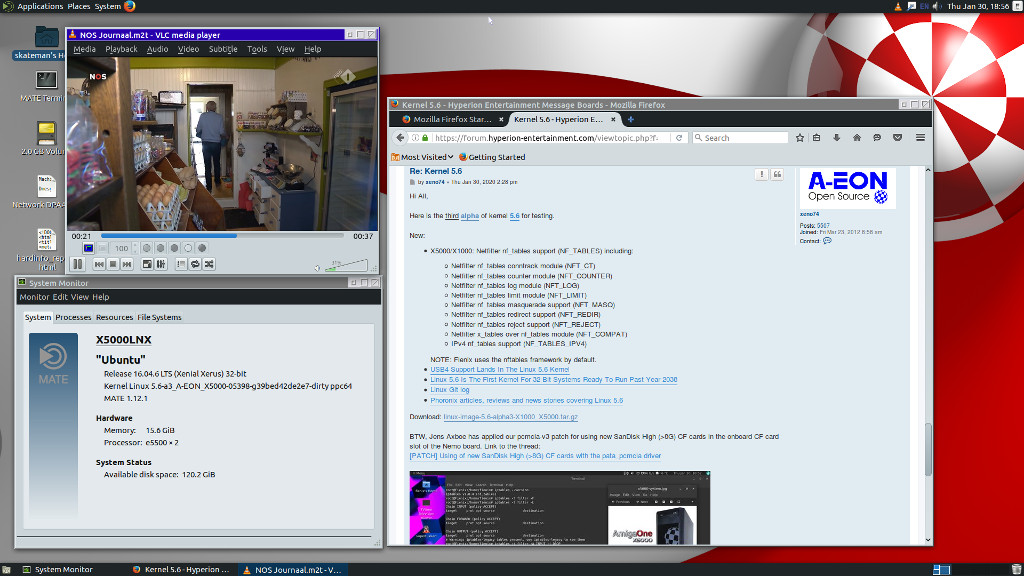The height and width of the screenshot is (576, 1024).
Task: Open the VLC Subtitle menu
Action: click(x=223, y=49)
